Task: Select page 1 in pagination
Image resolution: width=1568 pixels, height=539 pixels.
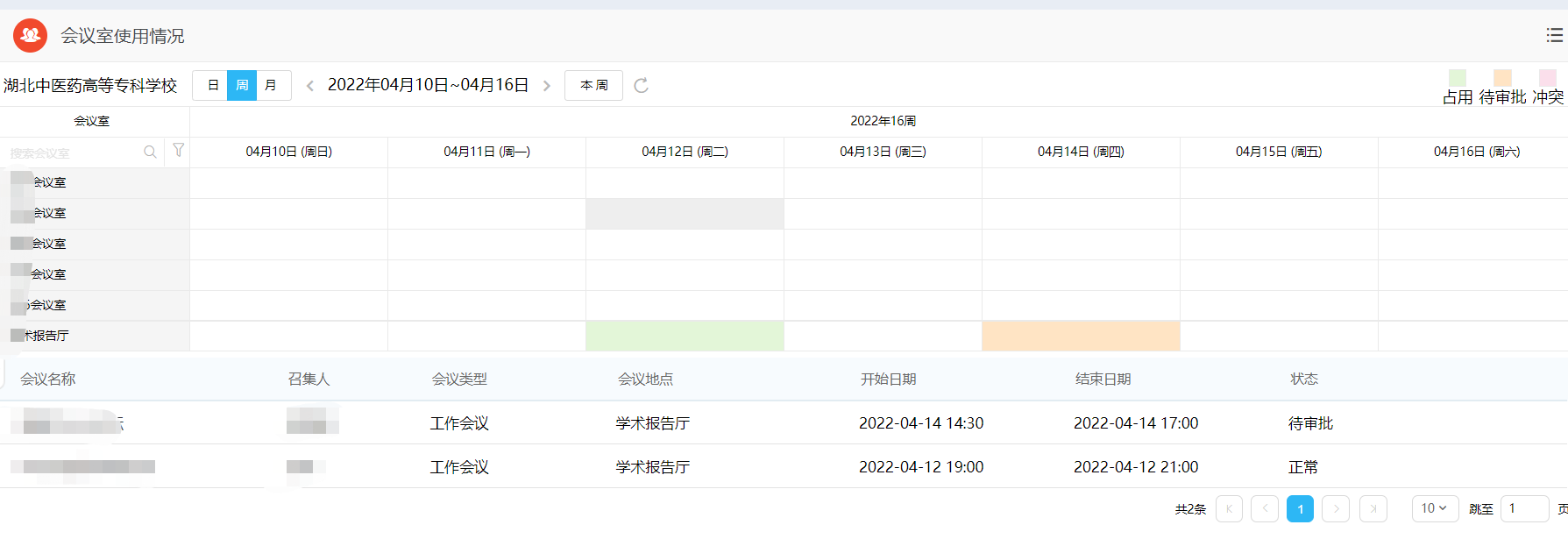Action: (x=1300, y=508)
